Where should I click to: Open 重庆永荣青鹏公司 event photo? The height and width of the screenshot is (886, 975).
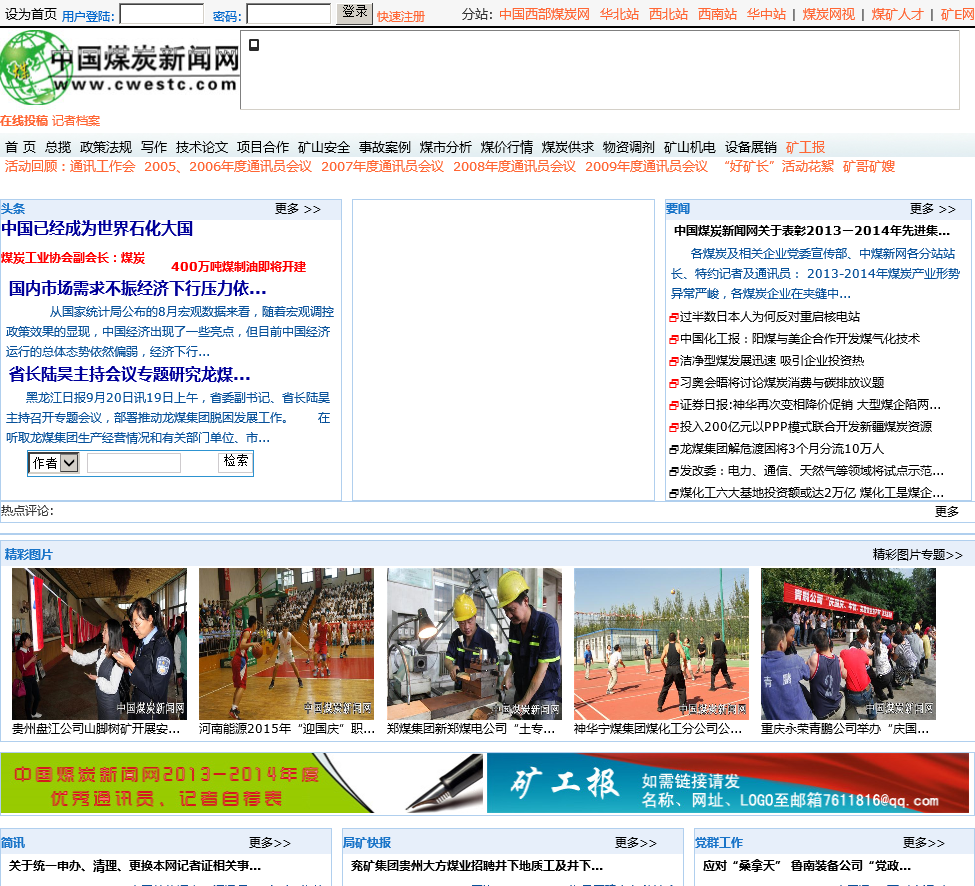coord(848,644)
